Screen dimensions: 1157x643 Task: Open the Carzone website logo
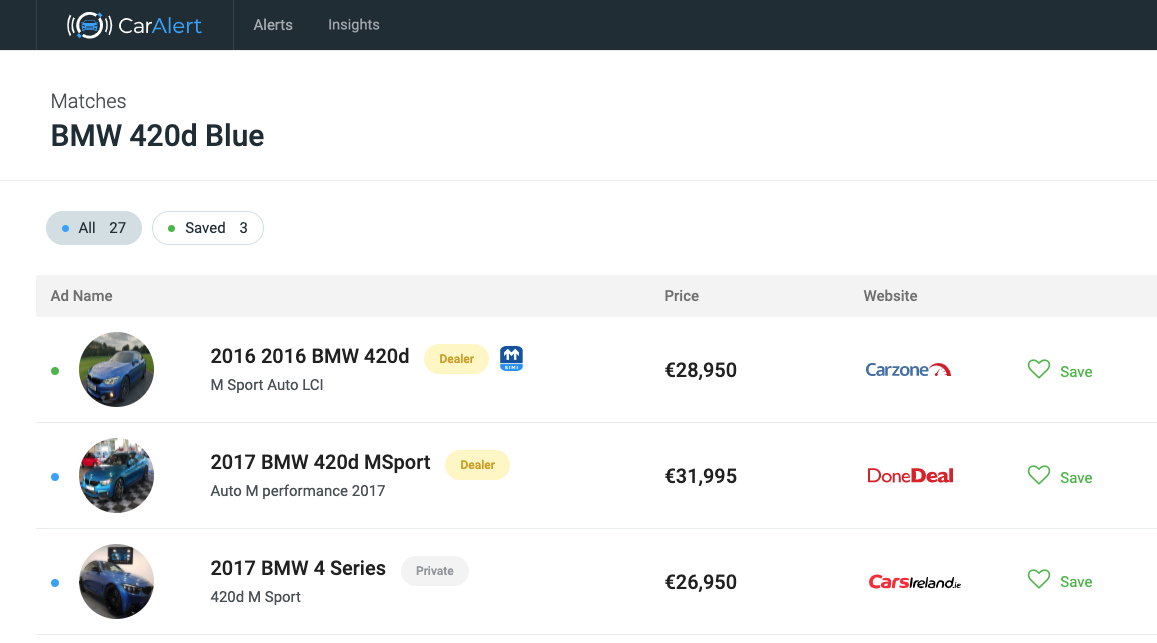coord(908,370)
